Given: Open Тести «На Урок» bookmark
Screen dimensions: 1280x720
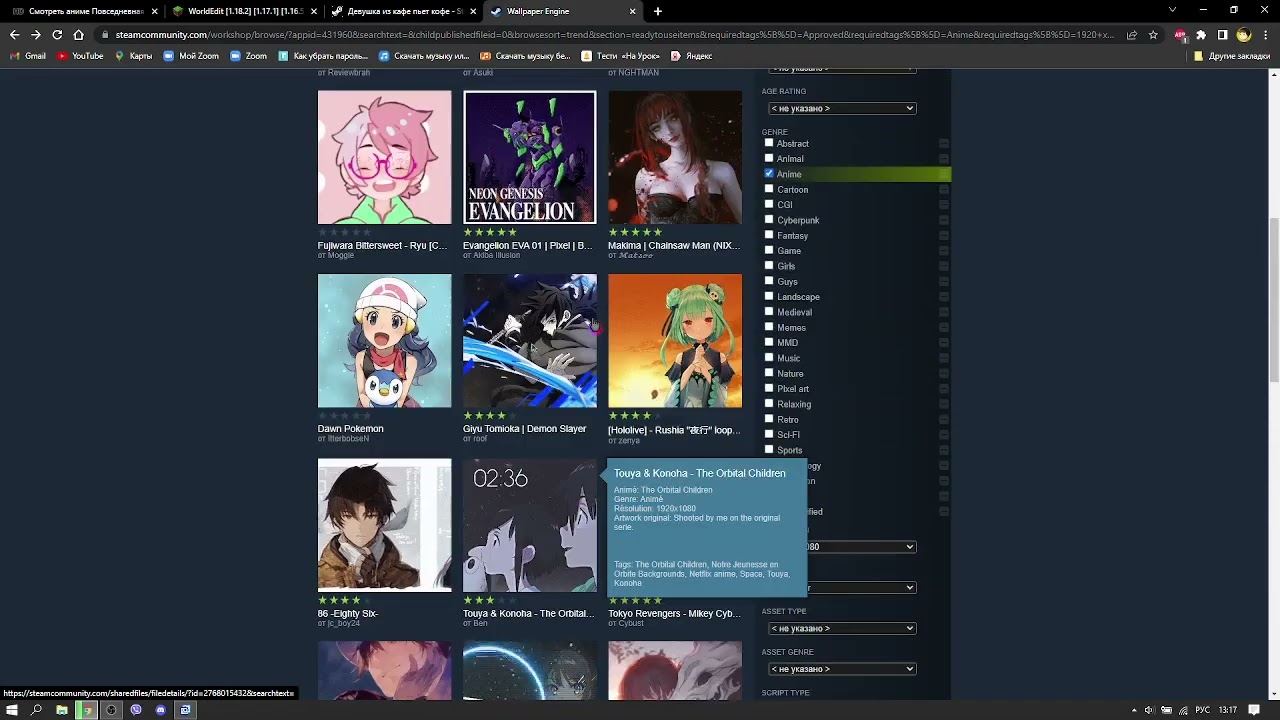Looking at the screenshot, I should 620,56.
